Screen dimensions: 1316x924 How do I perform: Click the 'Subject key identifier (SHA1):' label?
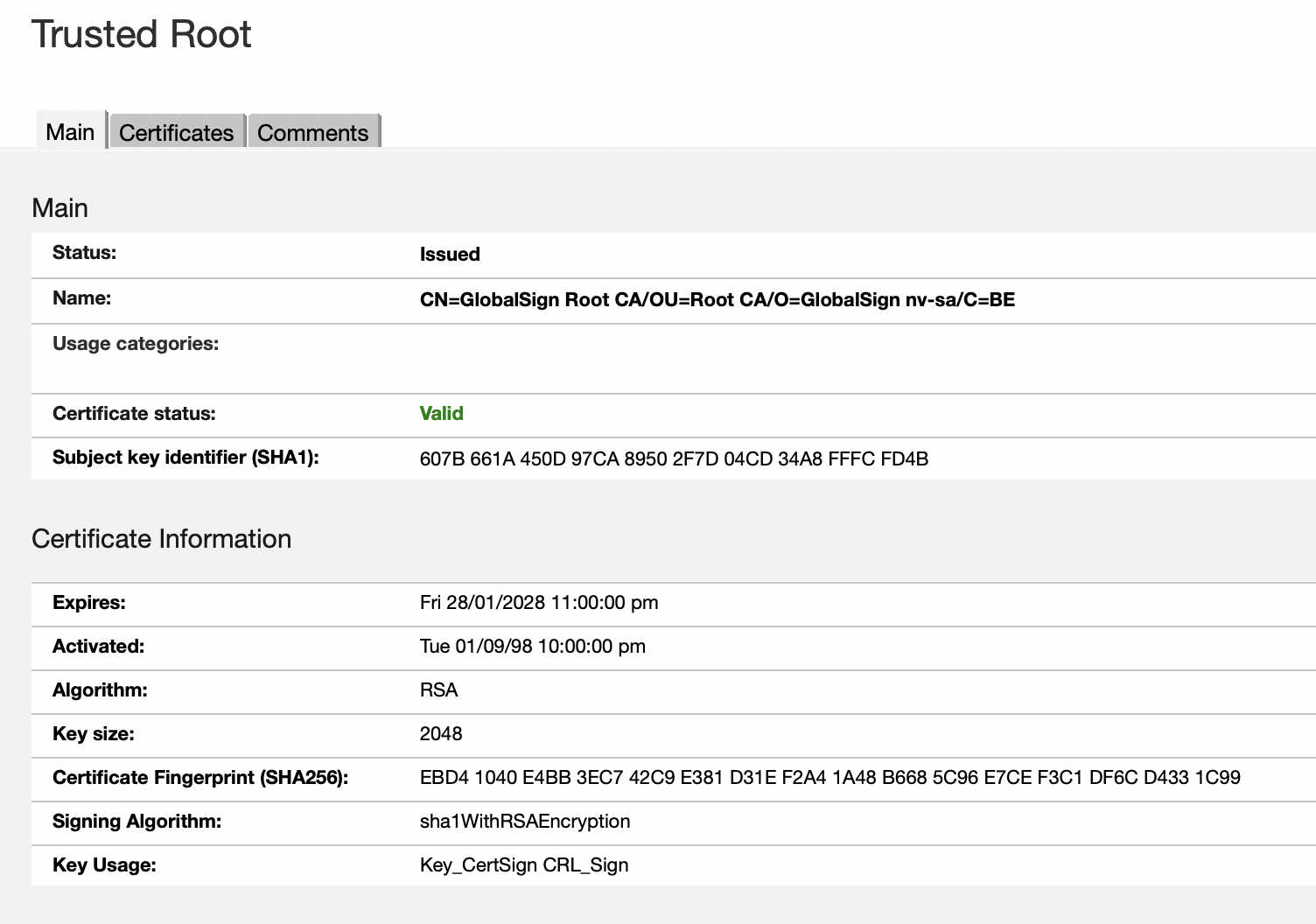click(185, 458)
